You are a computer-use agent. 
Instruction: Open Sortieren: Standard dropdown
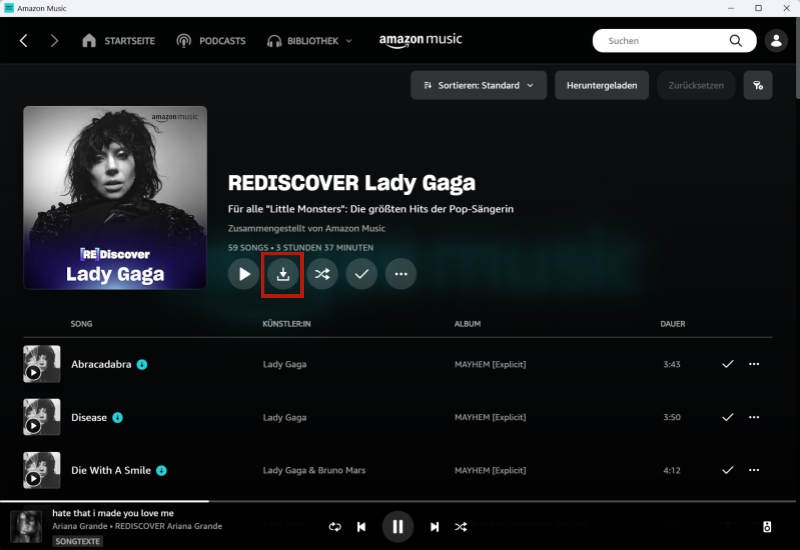tap(479, 85)
